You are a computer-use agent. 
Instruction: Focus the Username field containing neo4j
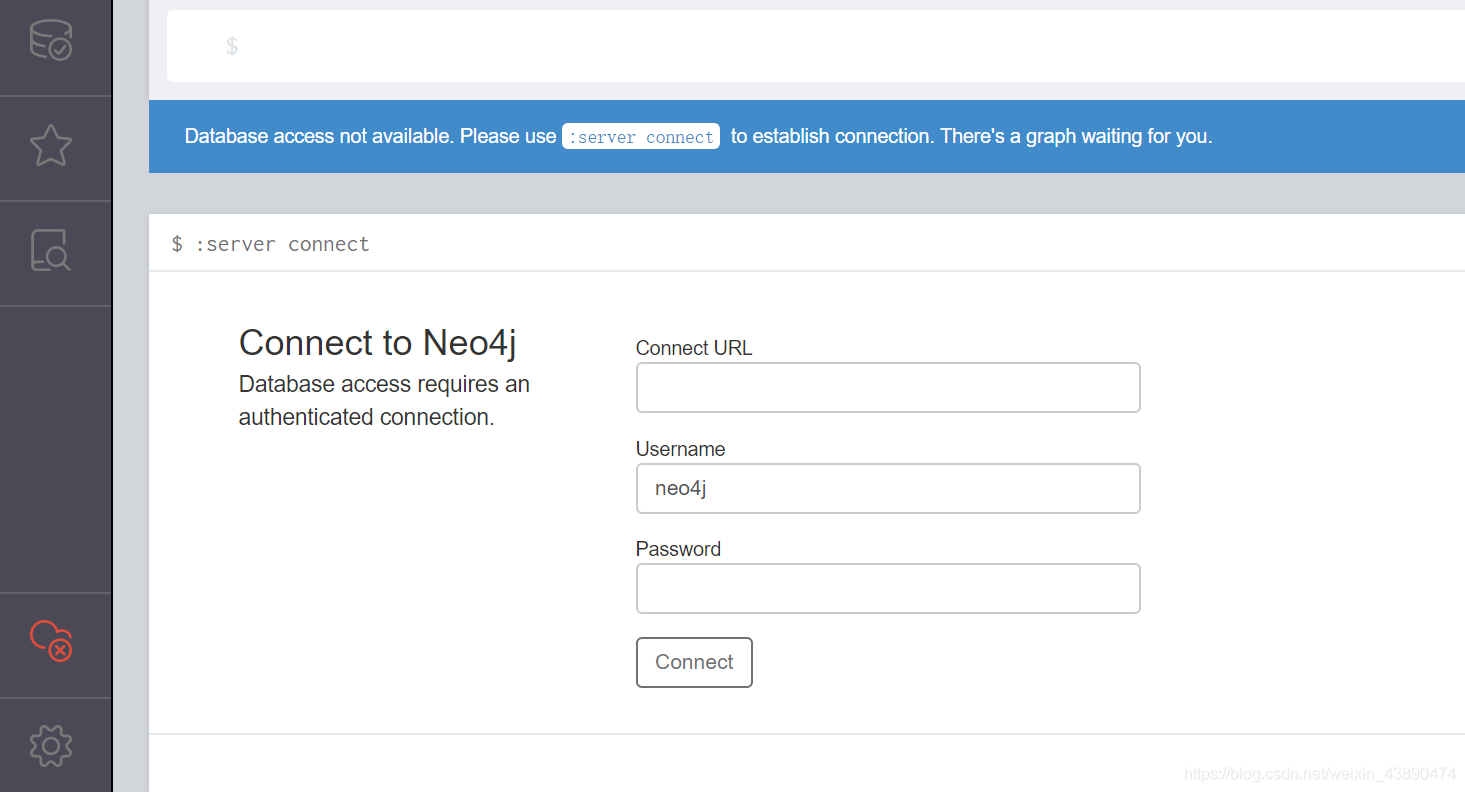pyautogui.click(x=888, y=488)
